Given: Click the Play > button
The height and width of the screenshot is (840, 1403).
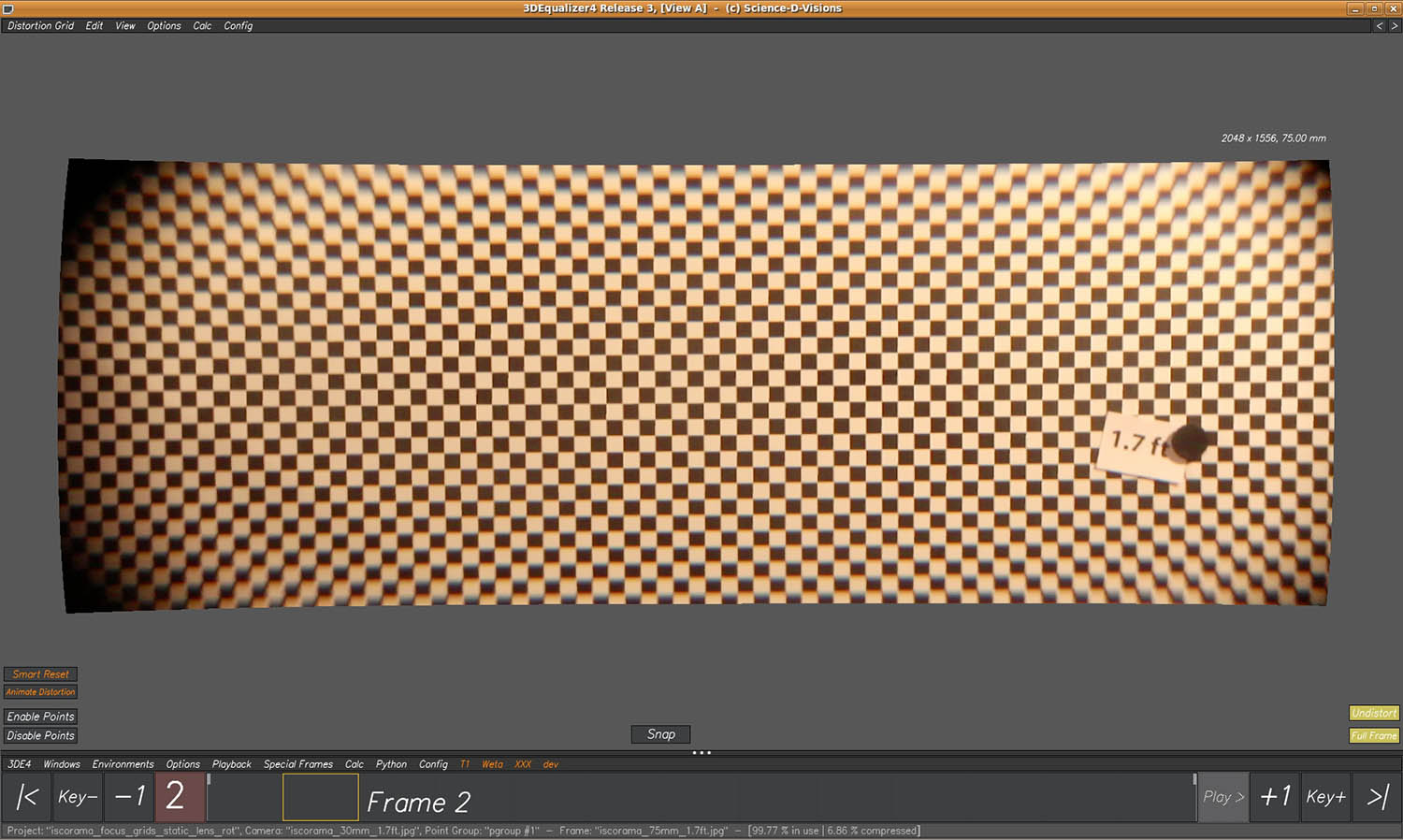Looking at the screenshot, I should (1223, 797).
